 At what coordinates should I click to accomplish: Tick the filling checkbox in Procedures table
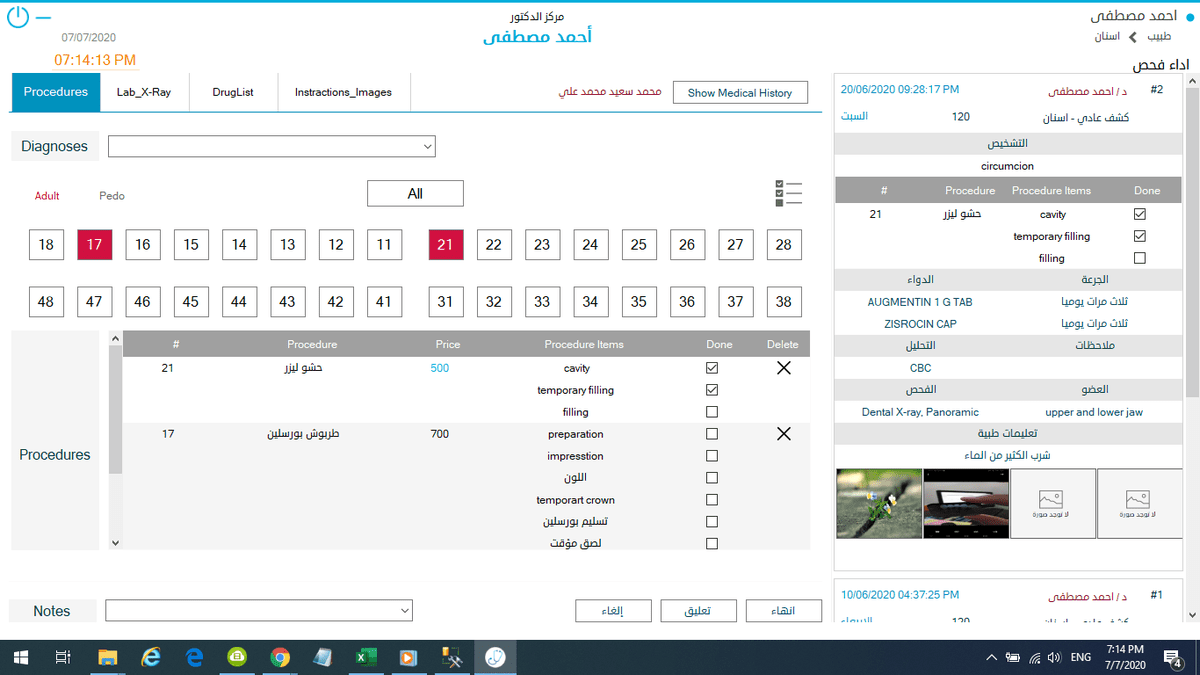(712, 412)
